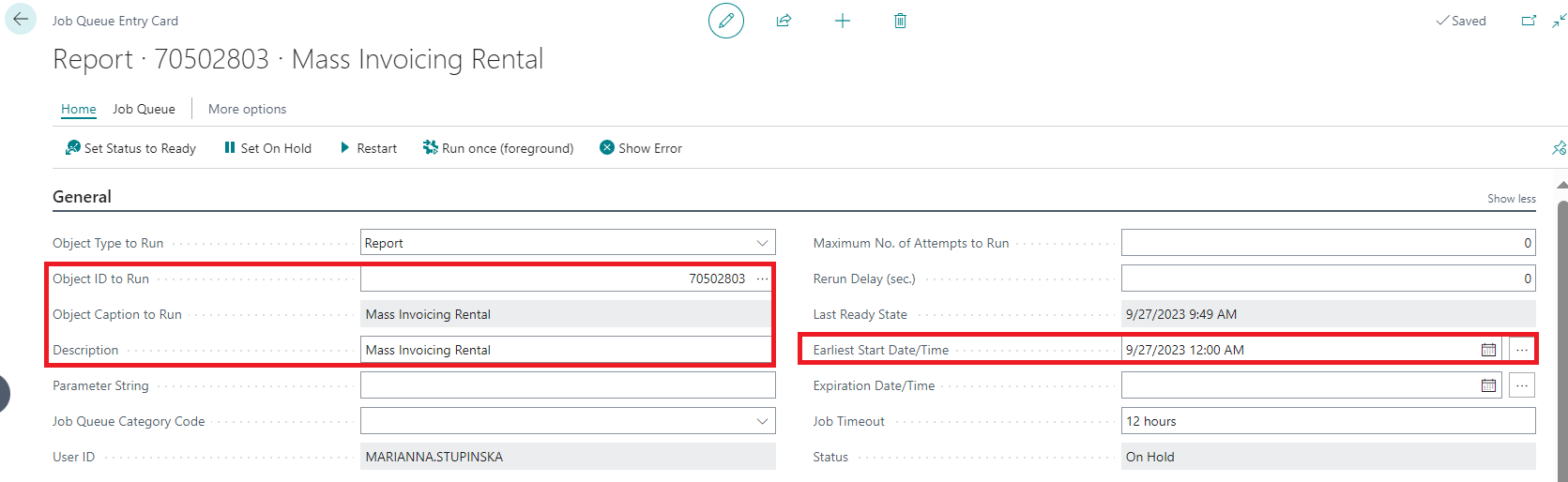Screen dimensions: 1568x482
Task: Open Object ID to Run lookup ellipsis
Action: (762, 279)
